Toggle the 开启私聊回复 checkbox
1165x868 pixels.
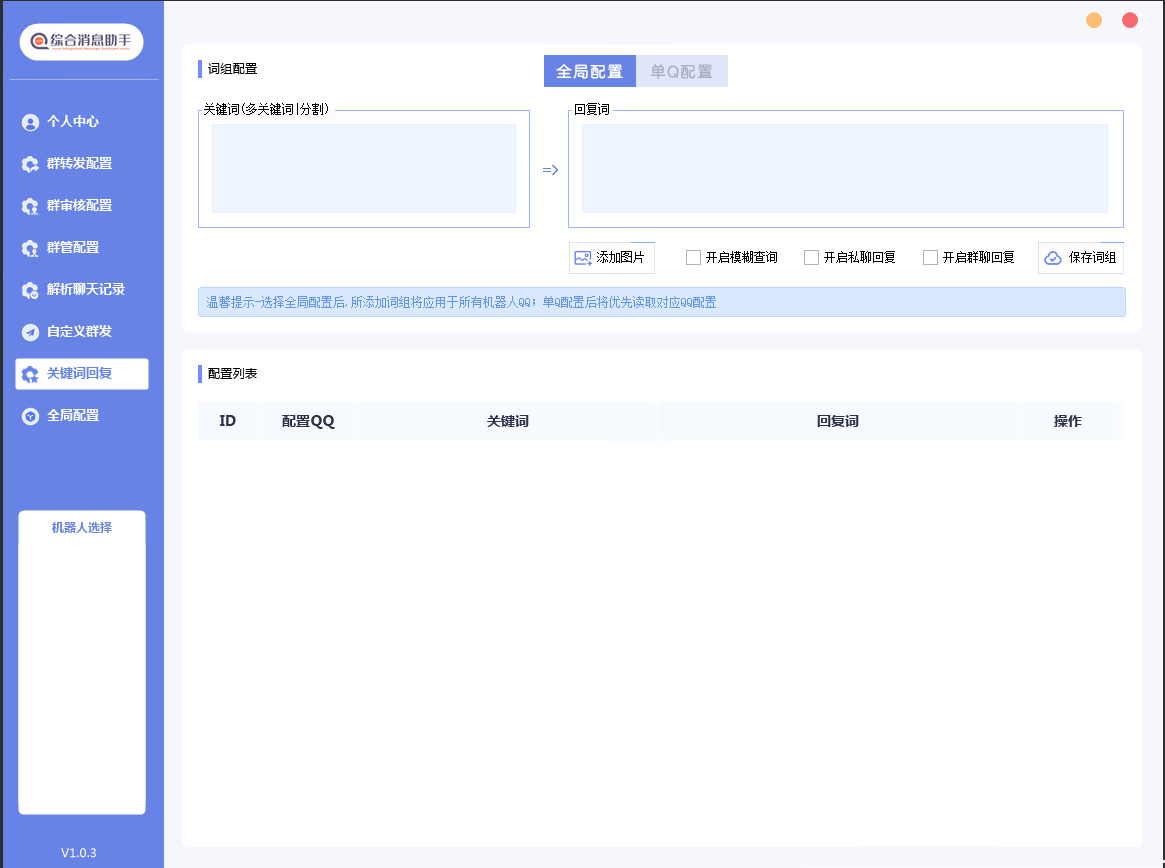pos(811,258)
